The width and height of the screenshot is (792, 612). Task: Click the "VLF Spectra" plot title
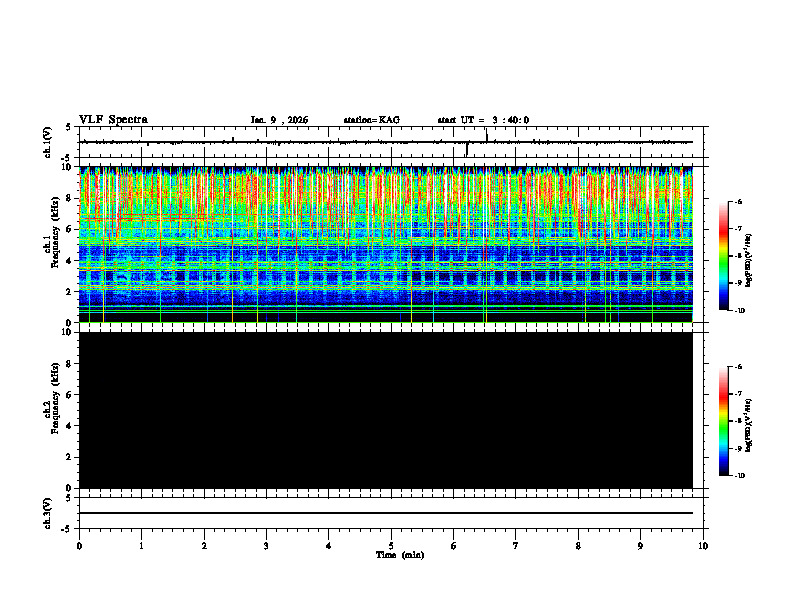[x=113, y=120]
